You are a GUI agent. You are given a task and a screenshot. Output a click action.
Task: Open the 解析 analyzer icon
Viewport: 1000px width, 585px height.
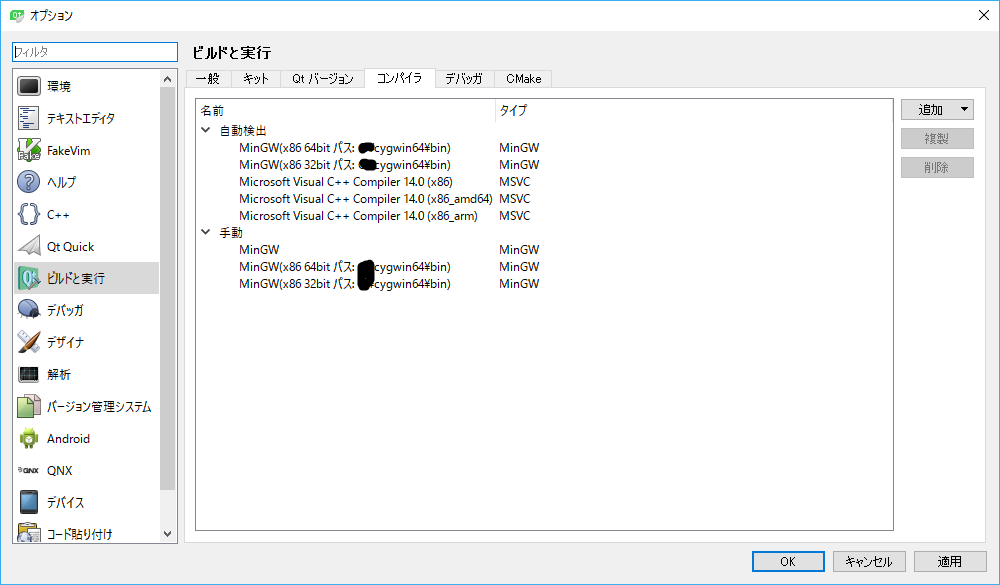coord(29,374)
